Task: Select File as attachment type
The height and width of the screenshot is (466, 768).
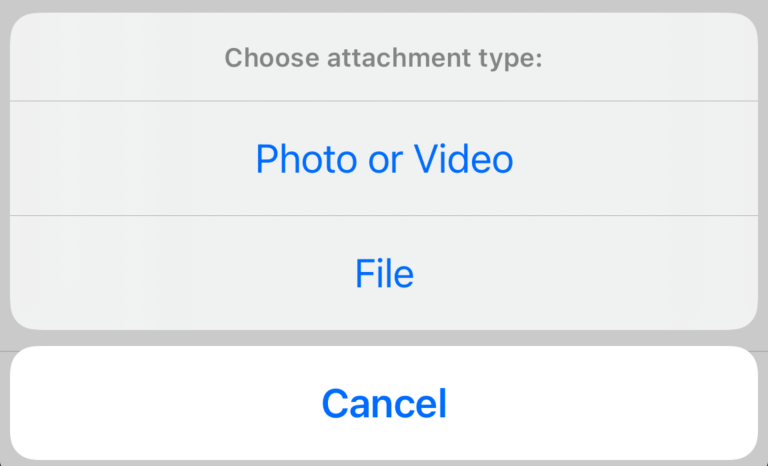Action: pyautogui.click(x=384, y=273)
